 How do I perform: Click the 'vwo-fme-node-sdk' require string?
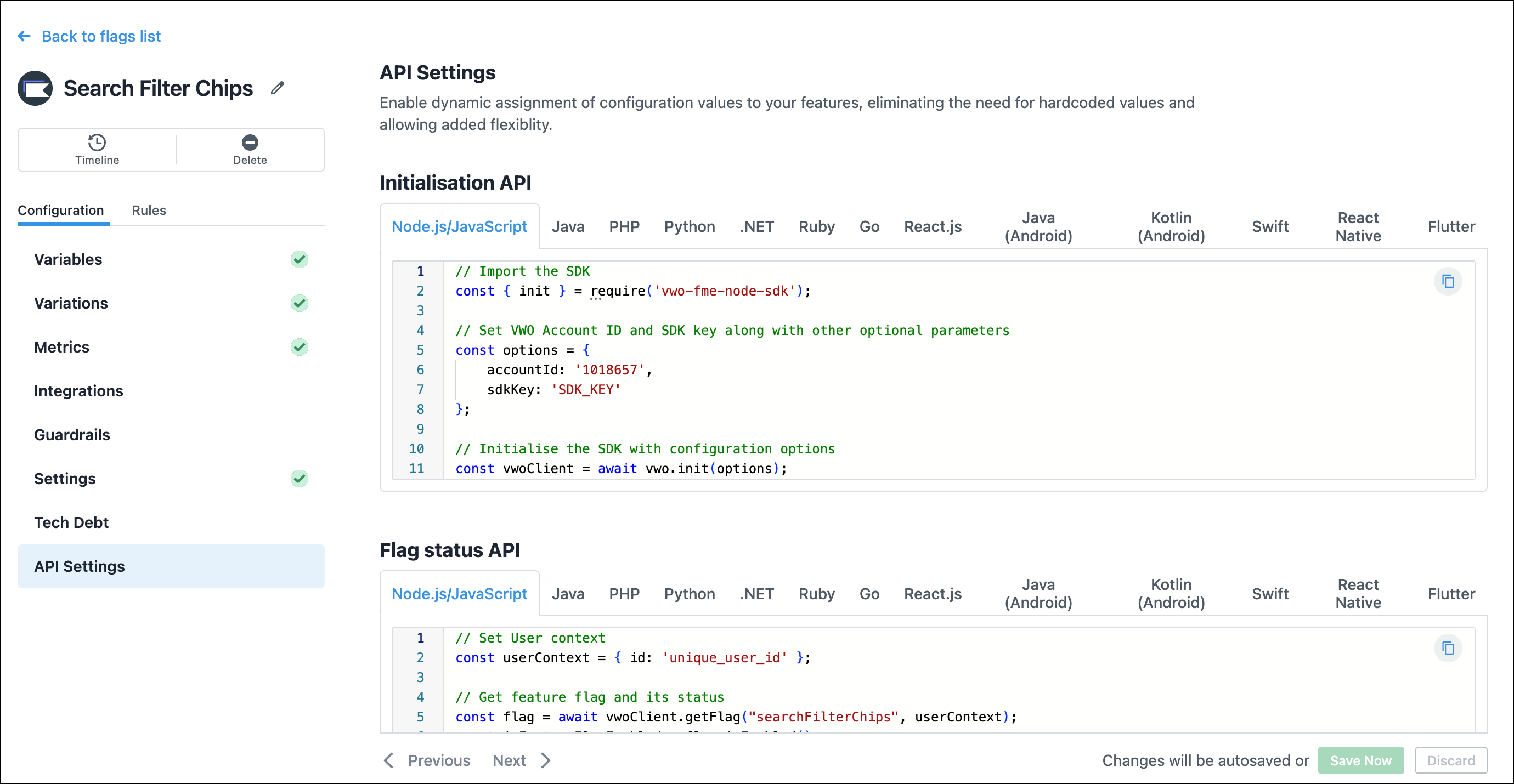724,291
